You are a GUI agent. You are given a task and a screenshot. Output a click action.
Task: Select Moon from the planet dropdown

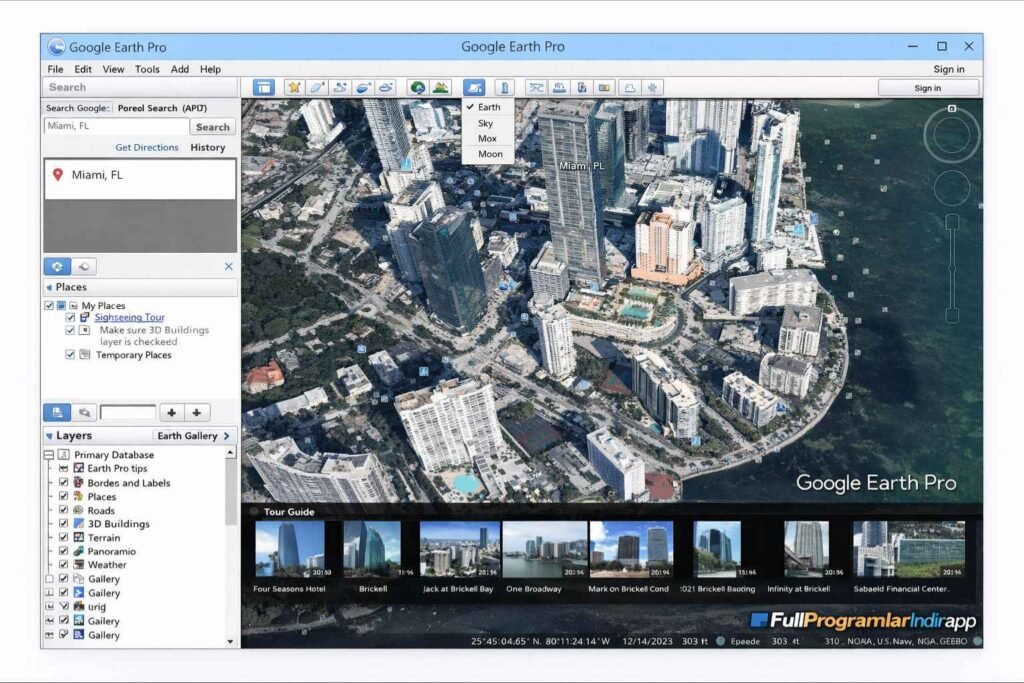click(489, 153)
